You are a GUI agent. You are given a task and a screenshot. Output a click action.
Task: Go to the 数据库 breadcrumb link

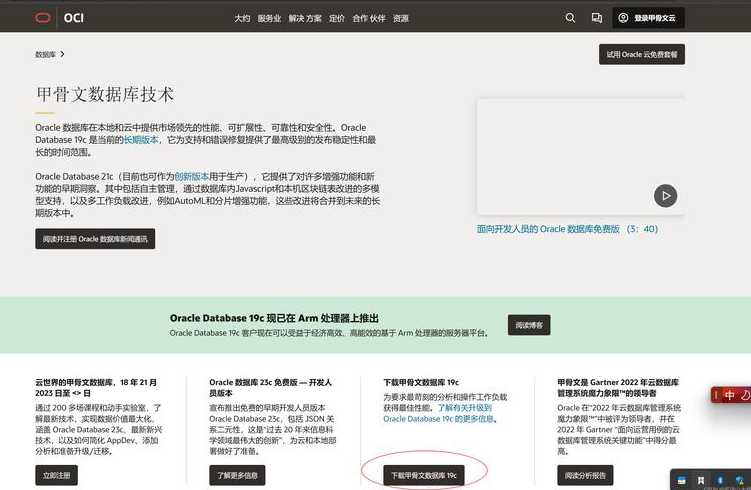[46, 54]
